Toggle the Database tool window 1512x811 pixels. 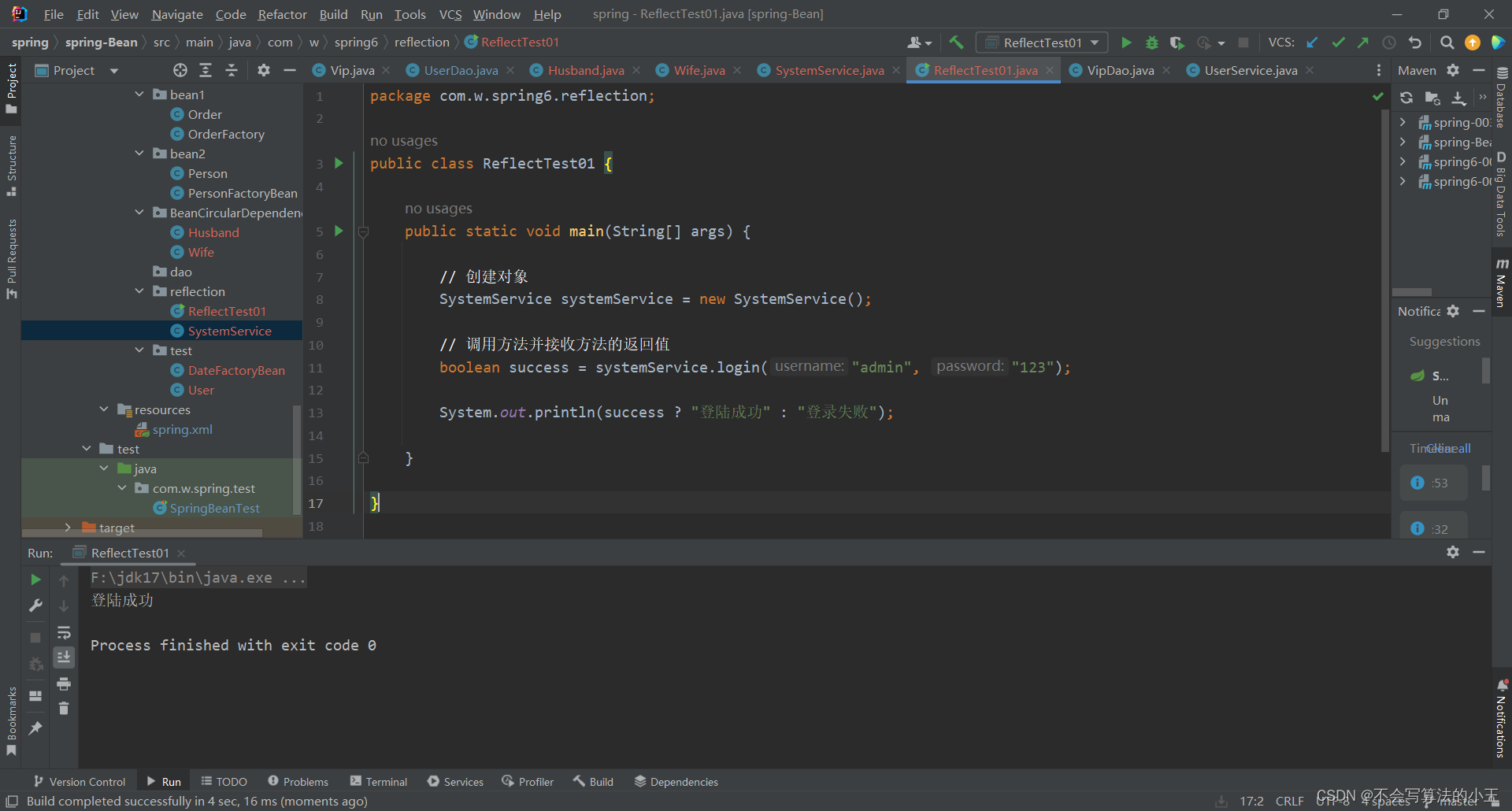point(1502,98)
